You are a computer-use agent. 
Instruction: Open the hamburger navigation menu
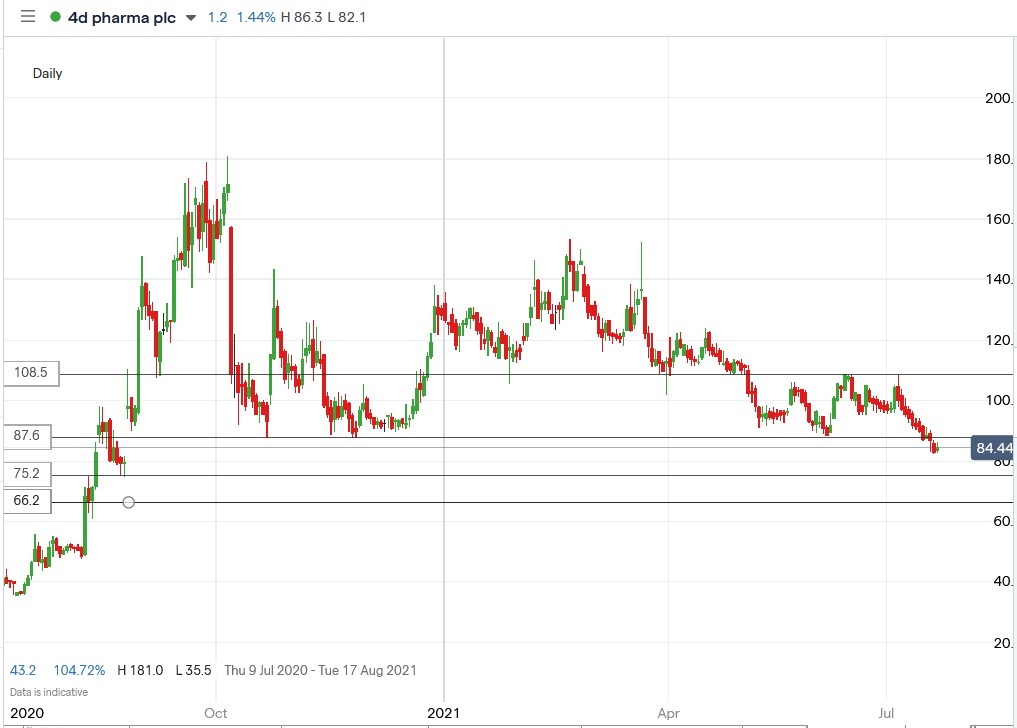26,16
